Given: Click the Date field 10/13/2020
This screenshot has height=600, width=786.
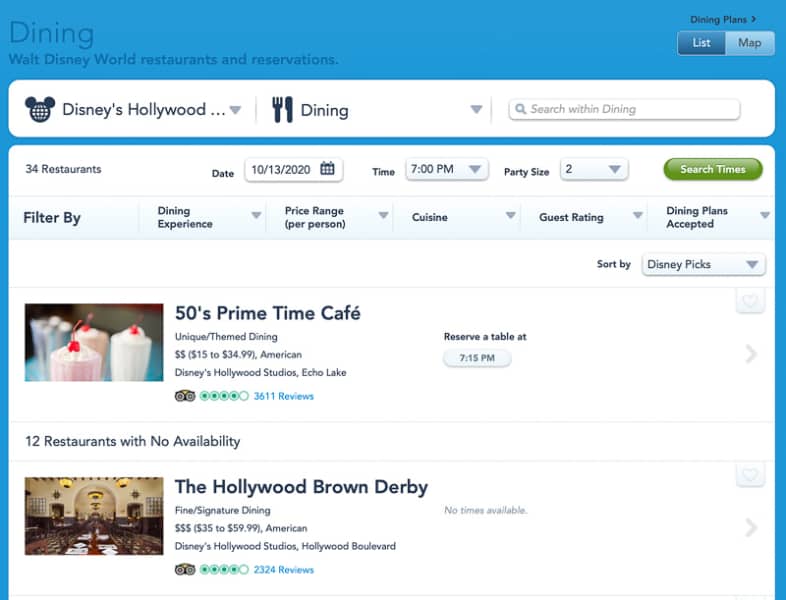Looking at the screenshot, I should point(294,169).
